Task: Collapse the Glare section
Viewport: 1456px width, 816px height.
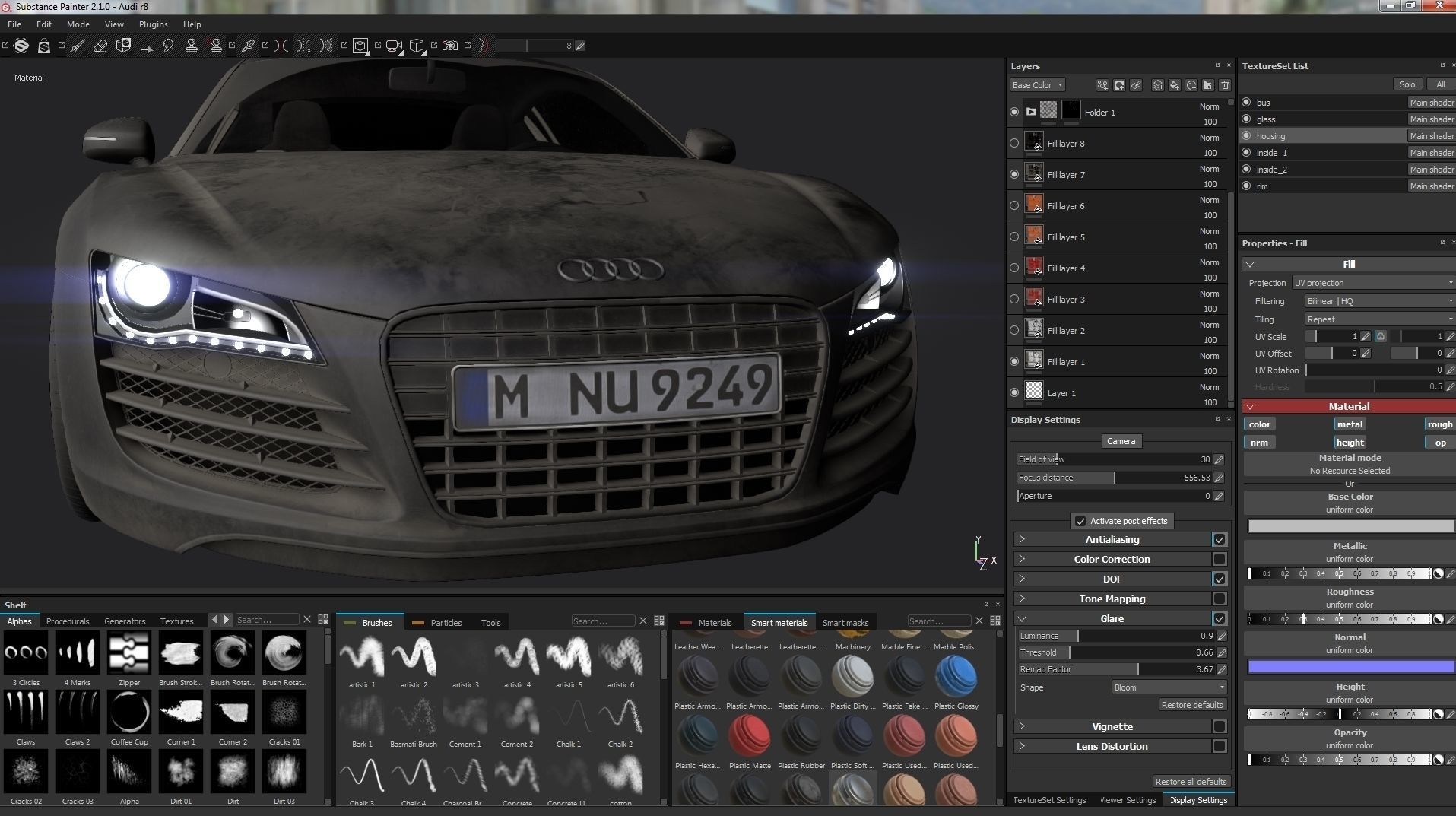Action: [x=1022, y=618]
